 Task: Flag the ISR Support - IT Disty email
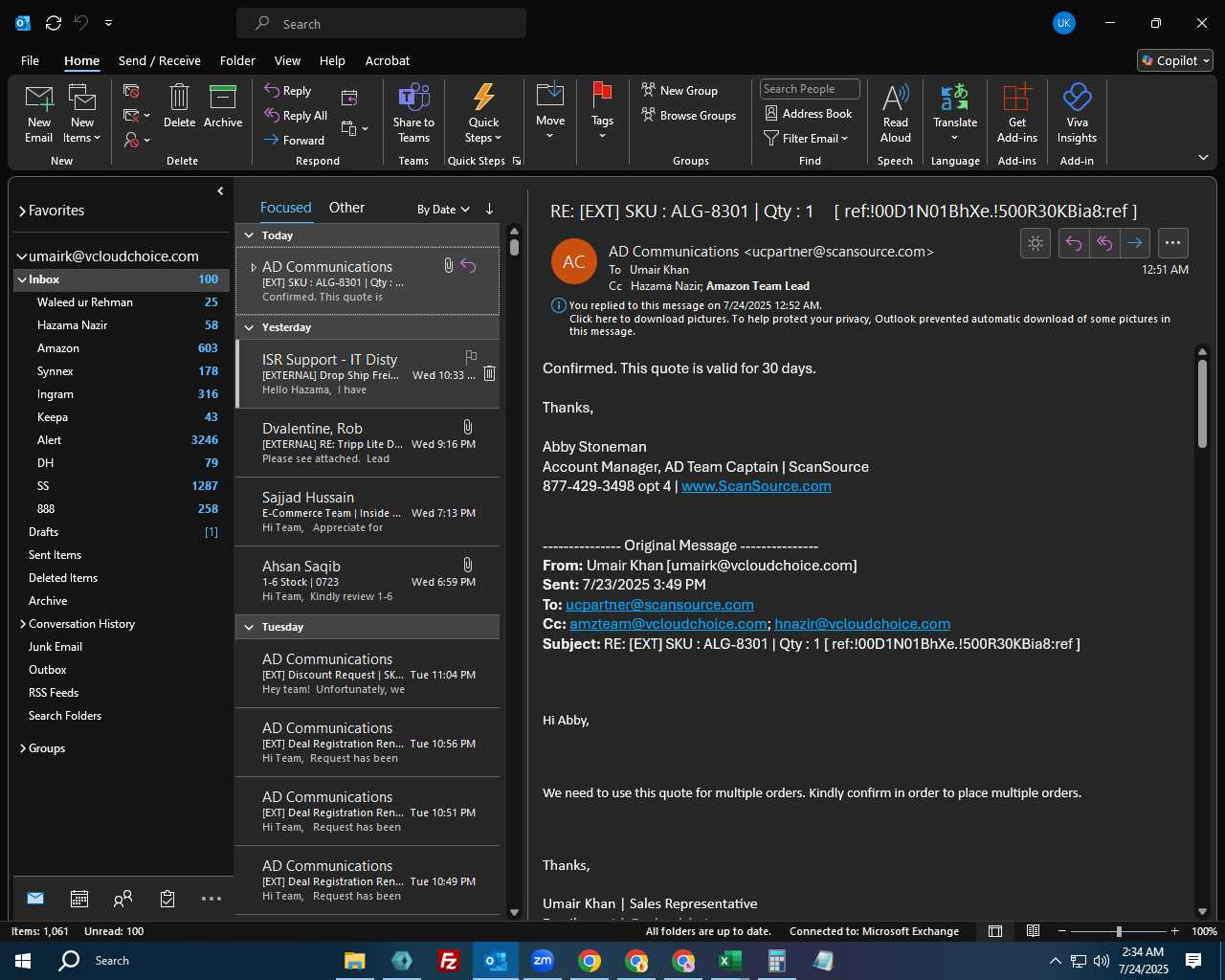tap(471, 357)
